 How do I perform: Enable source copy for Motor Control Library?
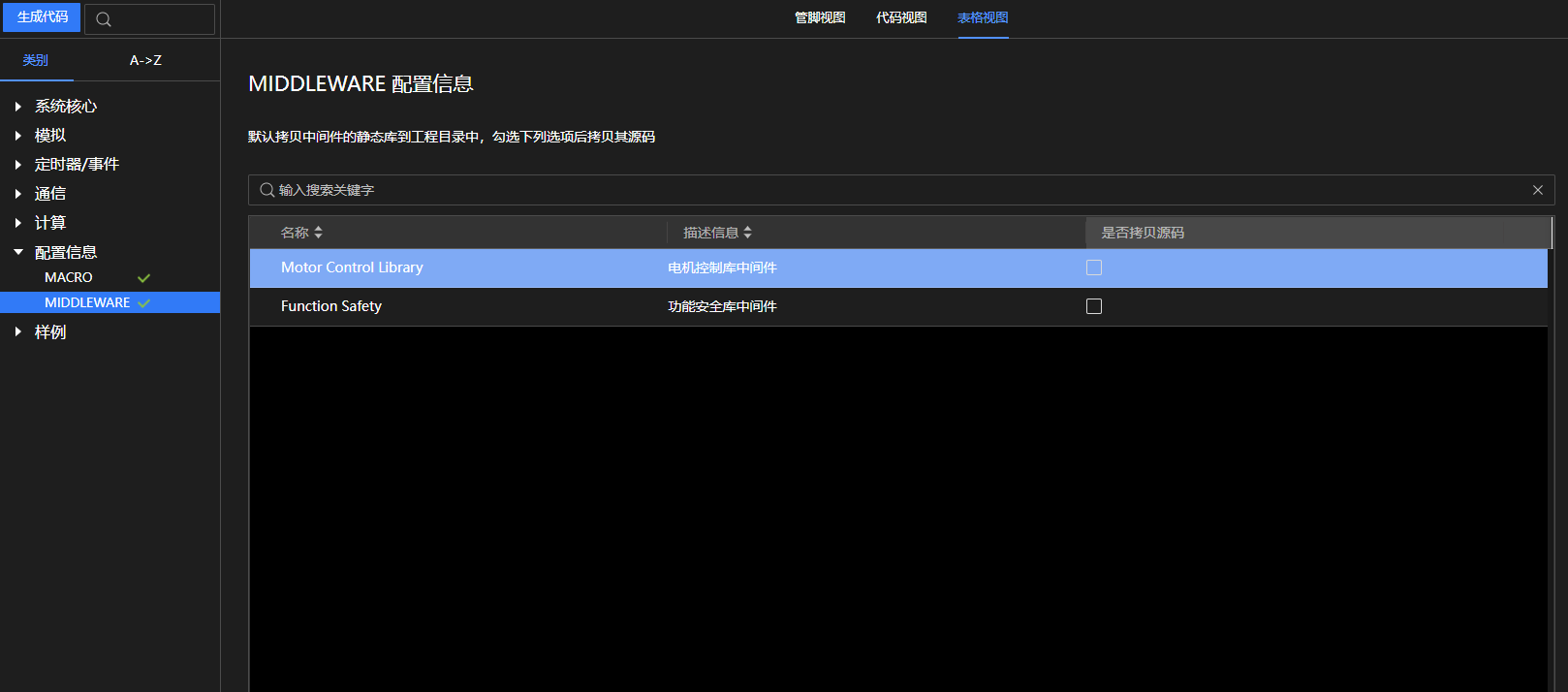[x=1094, y=267]
